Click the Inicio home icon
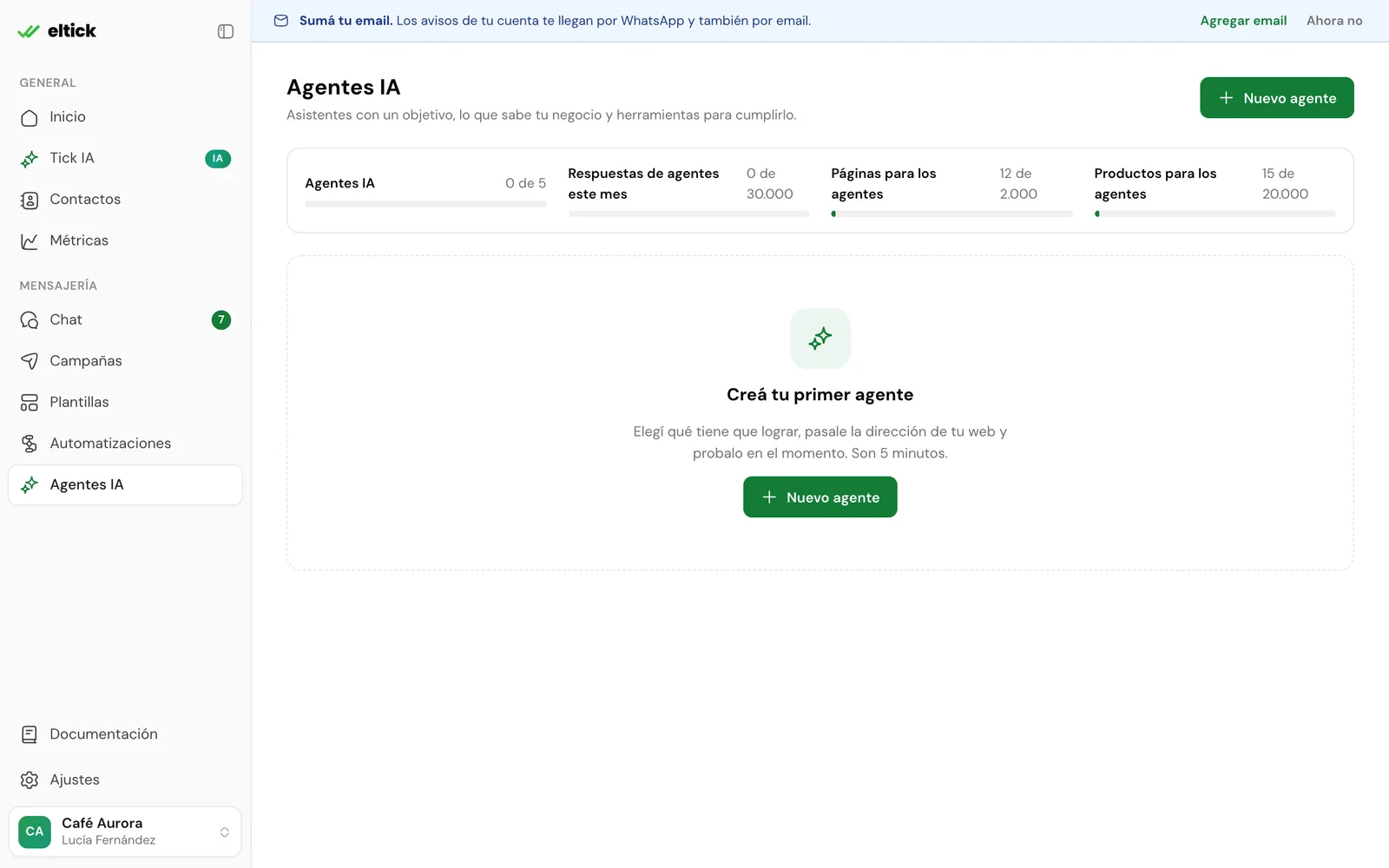The image size is (1389, 868). pyautogui.click(x=30, y=117)
